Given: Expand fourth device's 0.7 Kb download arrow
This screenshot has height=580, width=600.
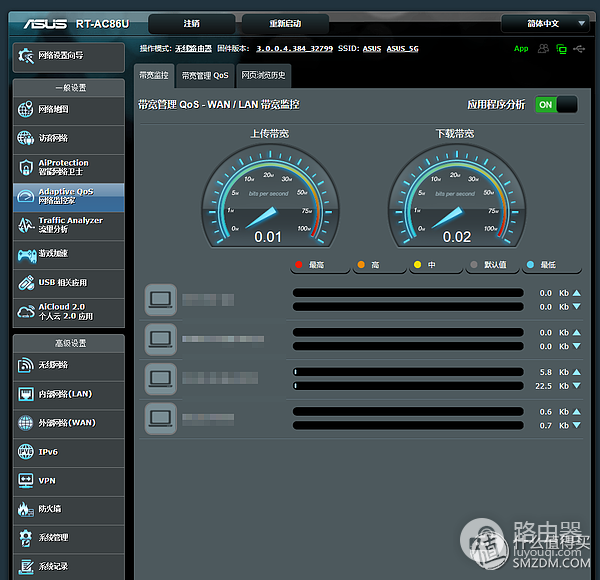Looking at the screenshot, I should tap(576, 426).
